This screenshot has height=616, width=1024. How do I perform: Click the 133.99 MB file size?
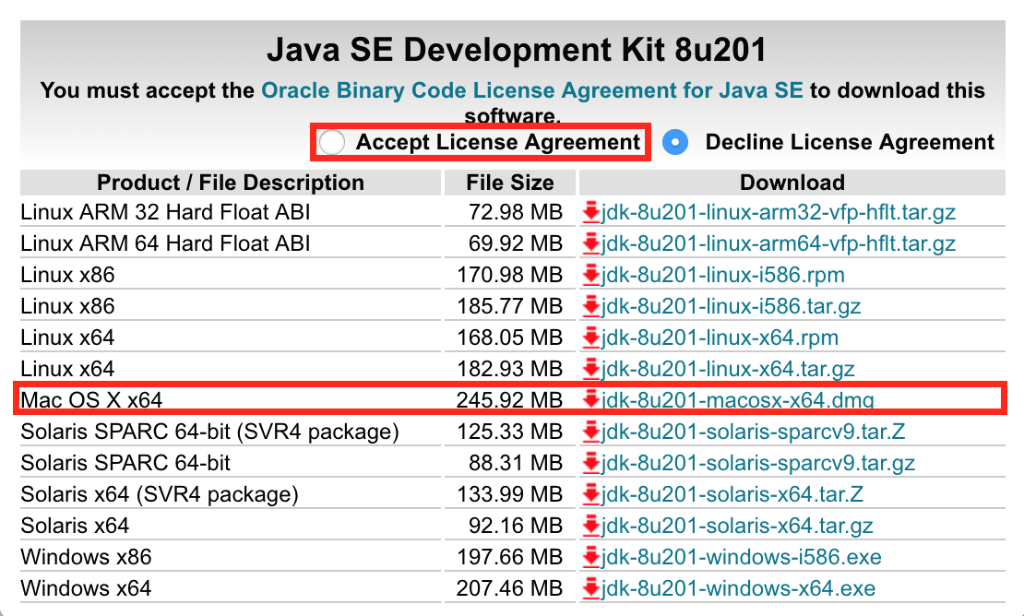pos(509,494)
